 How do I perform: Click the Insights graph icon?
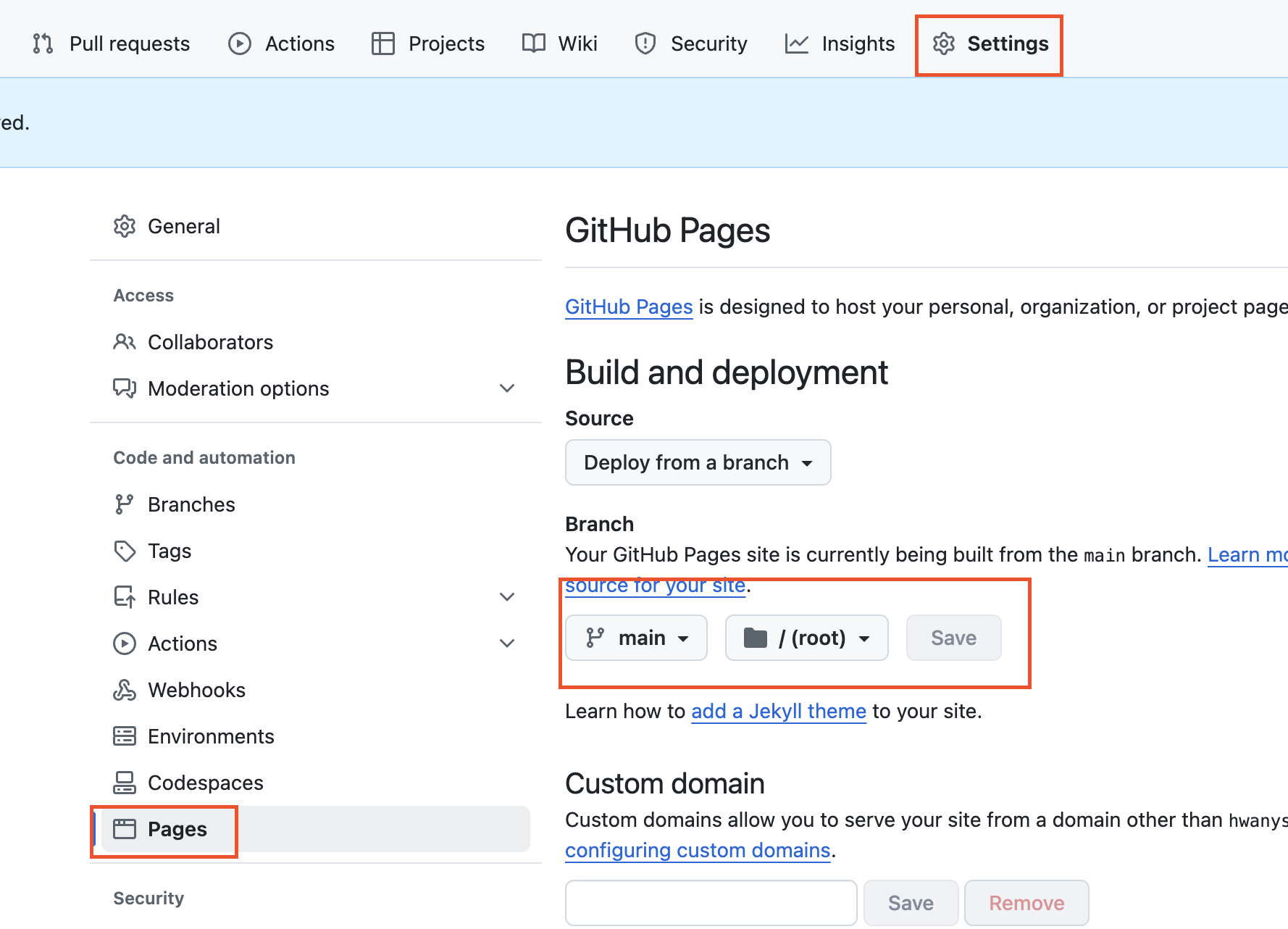point(796,43)
